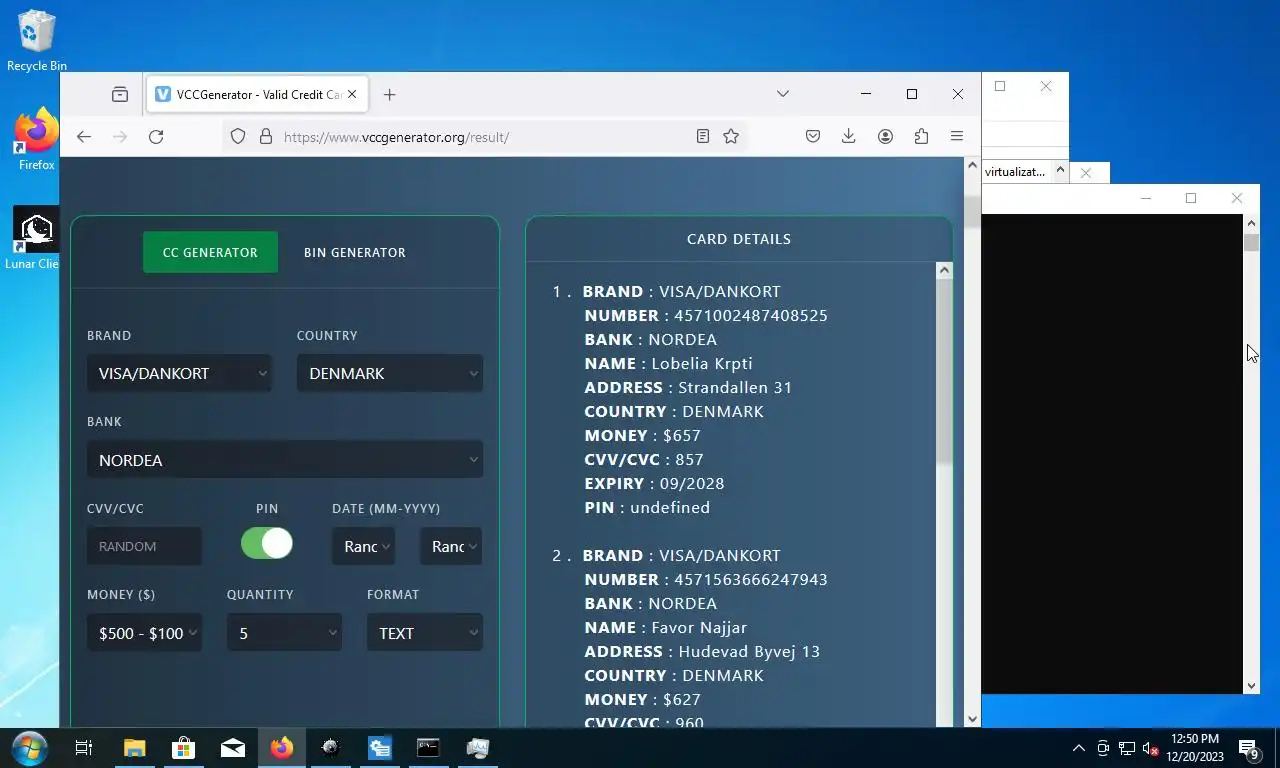
Task: Open the command prompt taskbar icon
Action: (428, 748)
